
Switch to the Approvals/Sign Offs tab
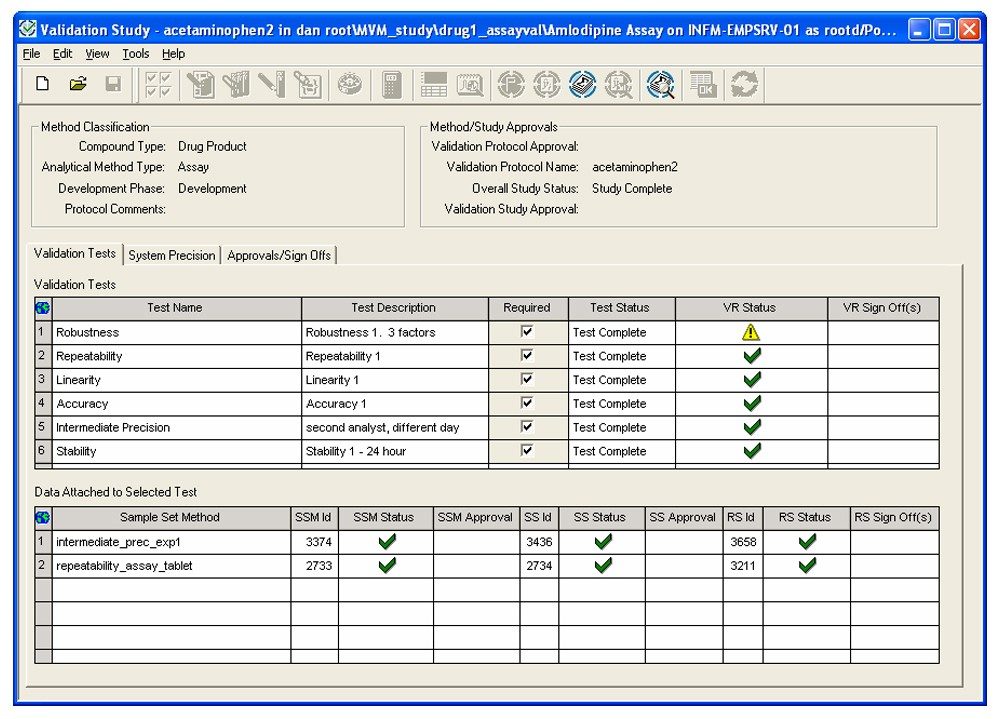tap(279, 255)
